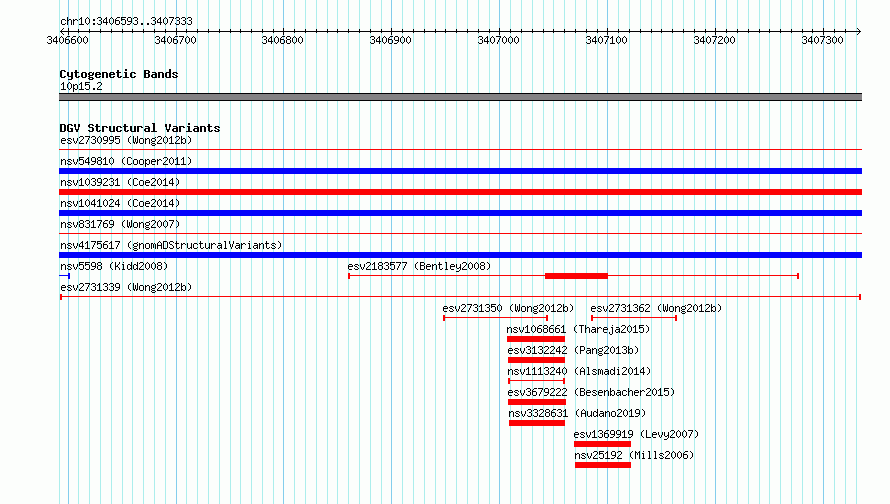Click the 3406900 ruler position label
Viewport: 890px width, 504px height.
391,40
